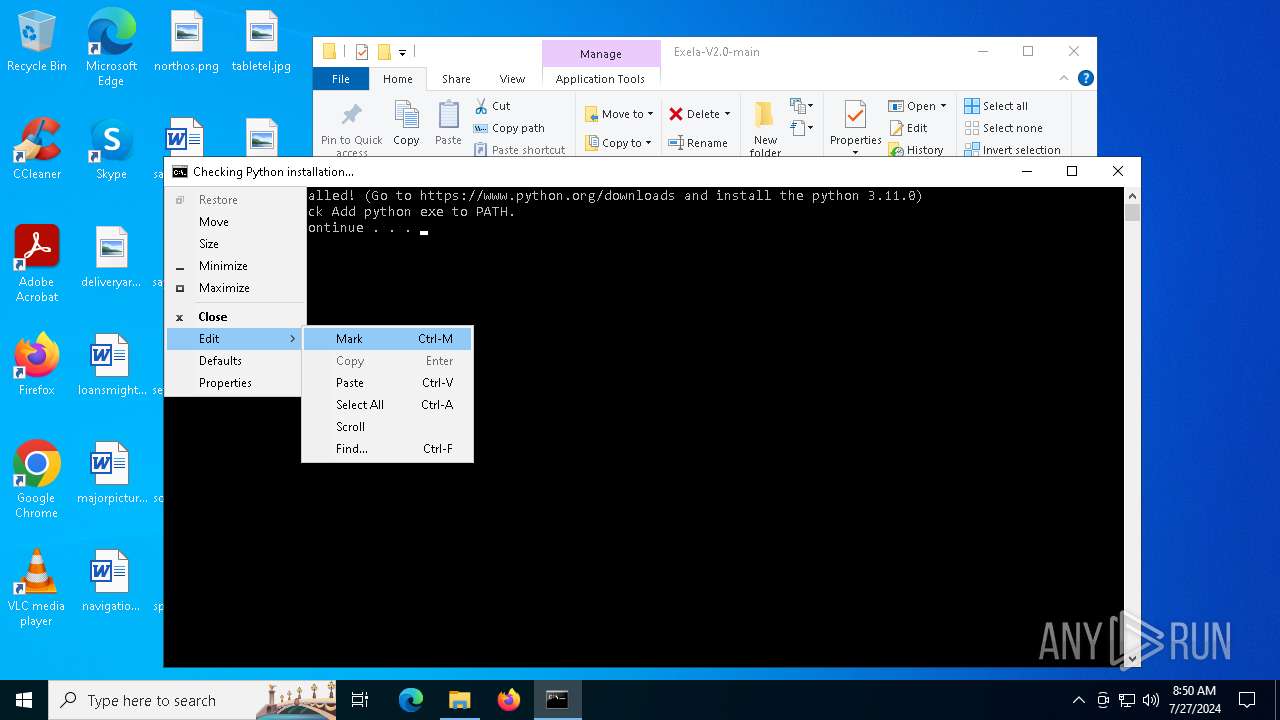Open the Move to dropdown
1280x720 pixels.
619,114
